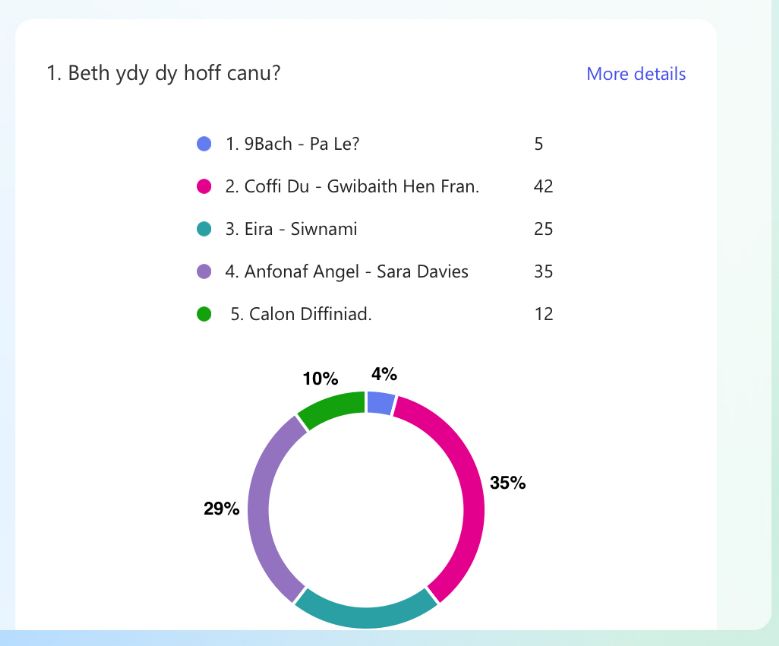Select the '3. Eira - Siwnami' legend label
This screenshot has height=646, width=779.
(291, 229)
